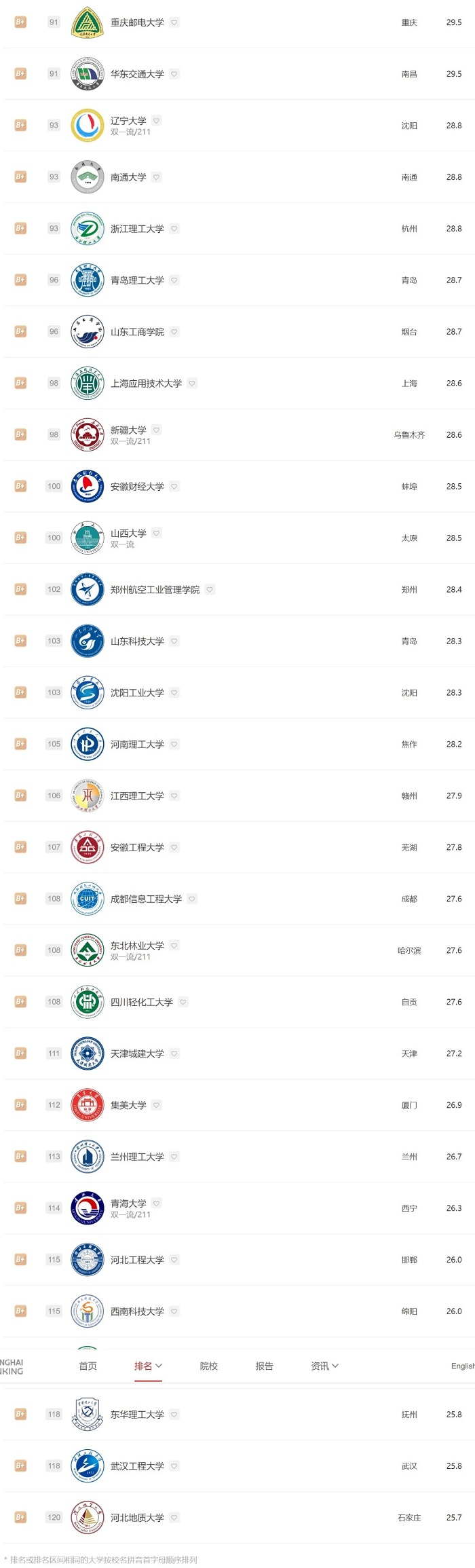Expand the 排名 dropdown menu

click(x=148, y=1366)
